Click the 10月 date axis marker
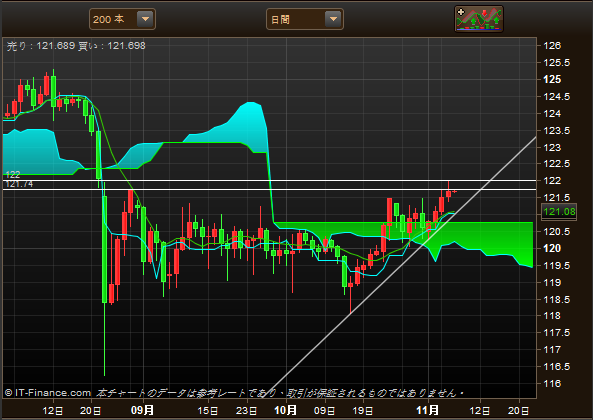The height and width of the screenshot is (420, 593). click(286, 410)
